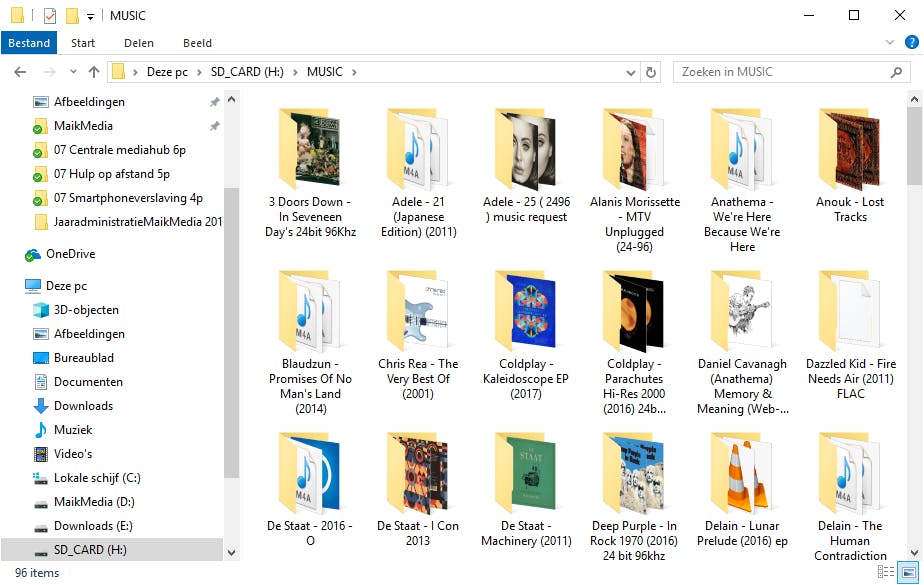
Task: Select 07 Centrale mediahub 6p folder
Action: point(120,150)
